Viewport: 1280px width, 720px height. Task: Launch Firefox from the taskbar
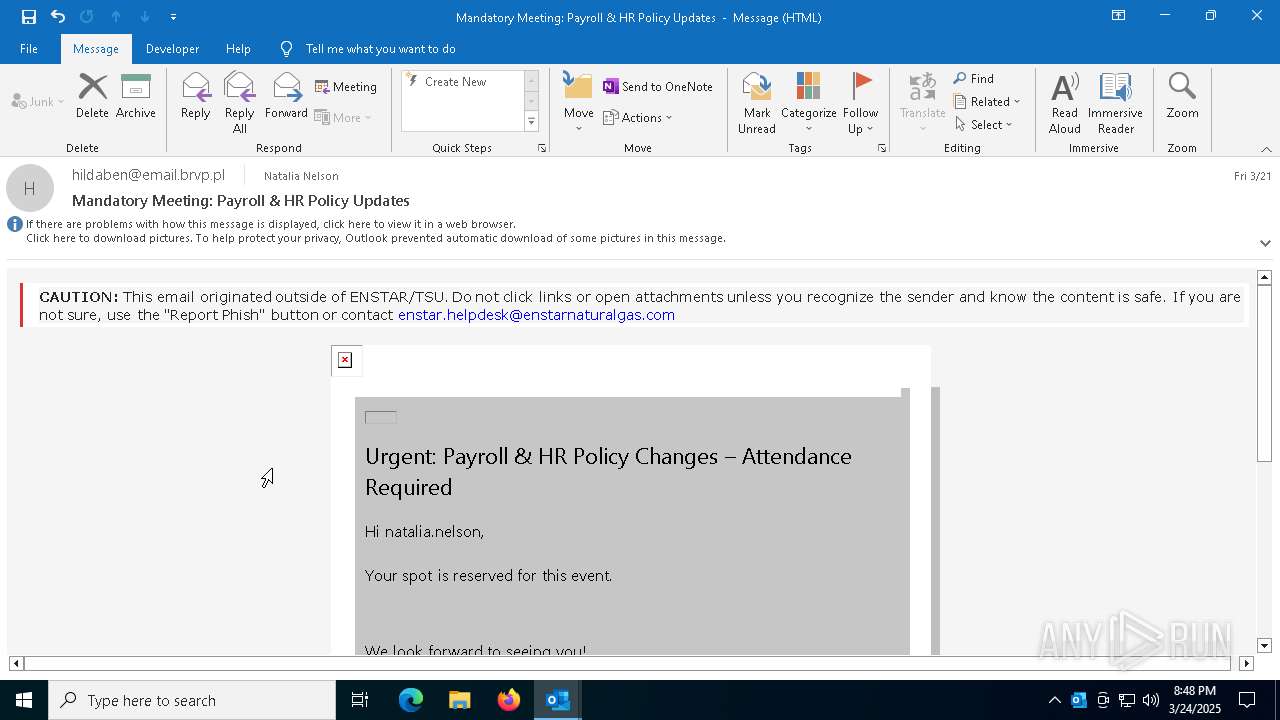pos(509,700)
